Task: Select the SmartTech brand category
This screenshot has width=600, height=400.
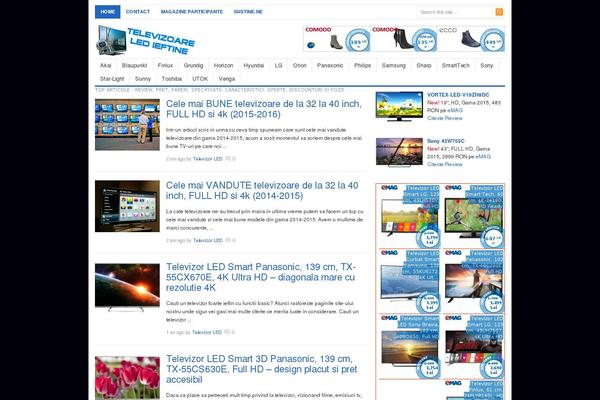Action: (455, 65)
